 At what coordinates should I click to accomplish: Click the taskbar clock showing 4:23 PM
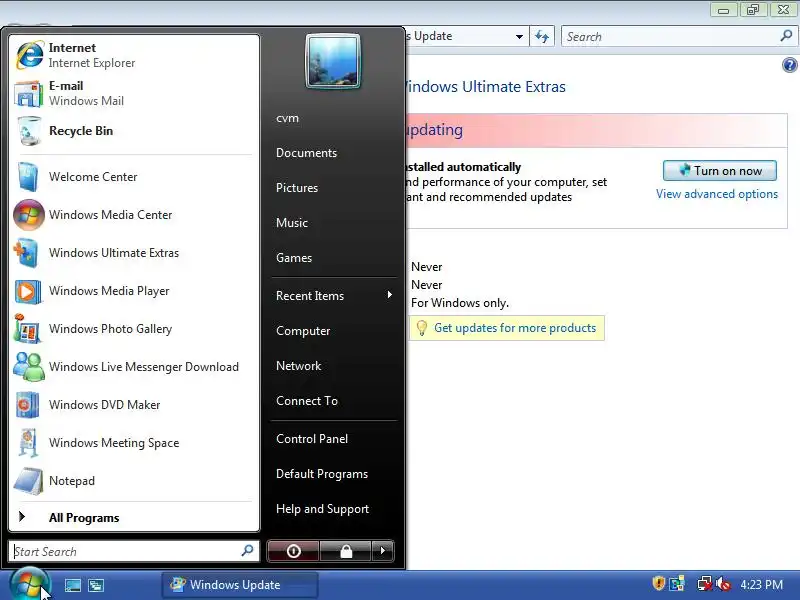tap(761, 584)
